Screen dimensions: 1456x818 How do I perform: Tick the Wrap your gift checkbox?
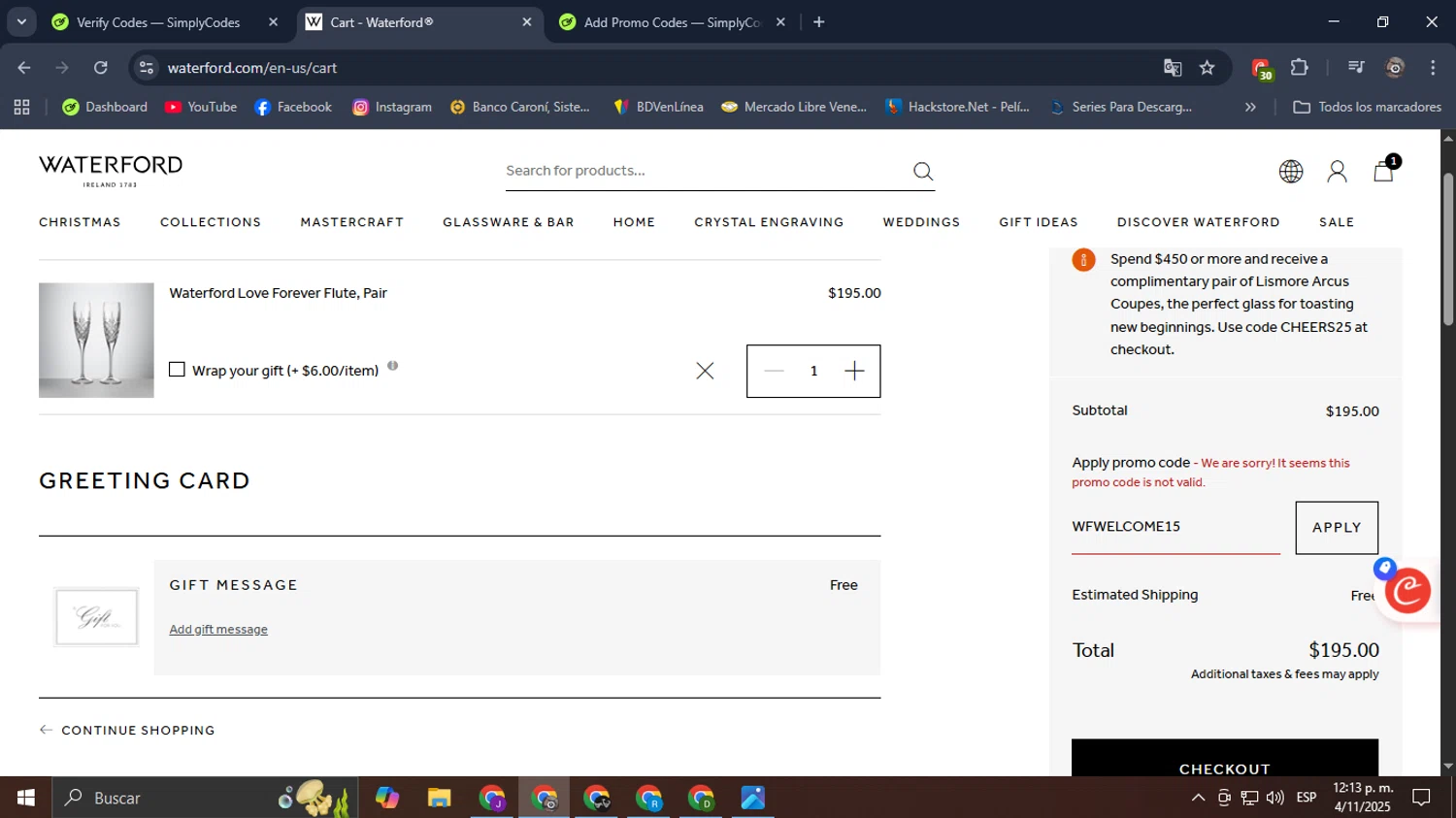point(177,370)
